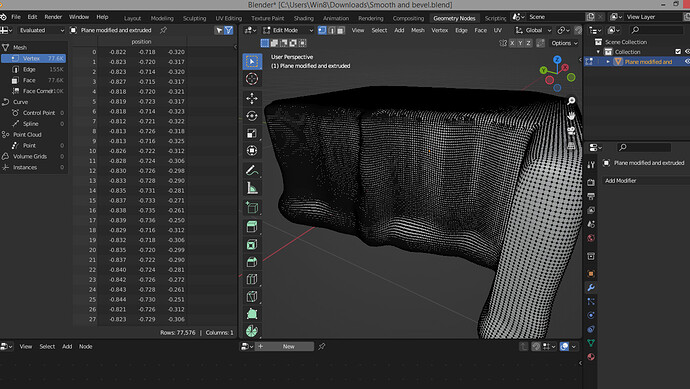Image resolution: width=690 pixels, height=389 pixels.
Task: Select the Instances domain row
Action: pyautogui.click(x=33, y=168)
